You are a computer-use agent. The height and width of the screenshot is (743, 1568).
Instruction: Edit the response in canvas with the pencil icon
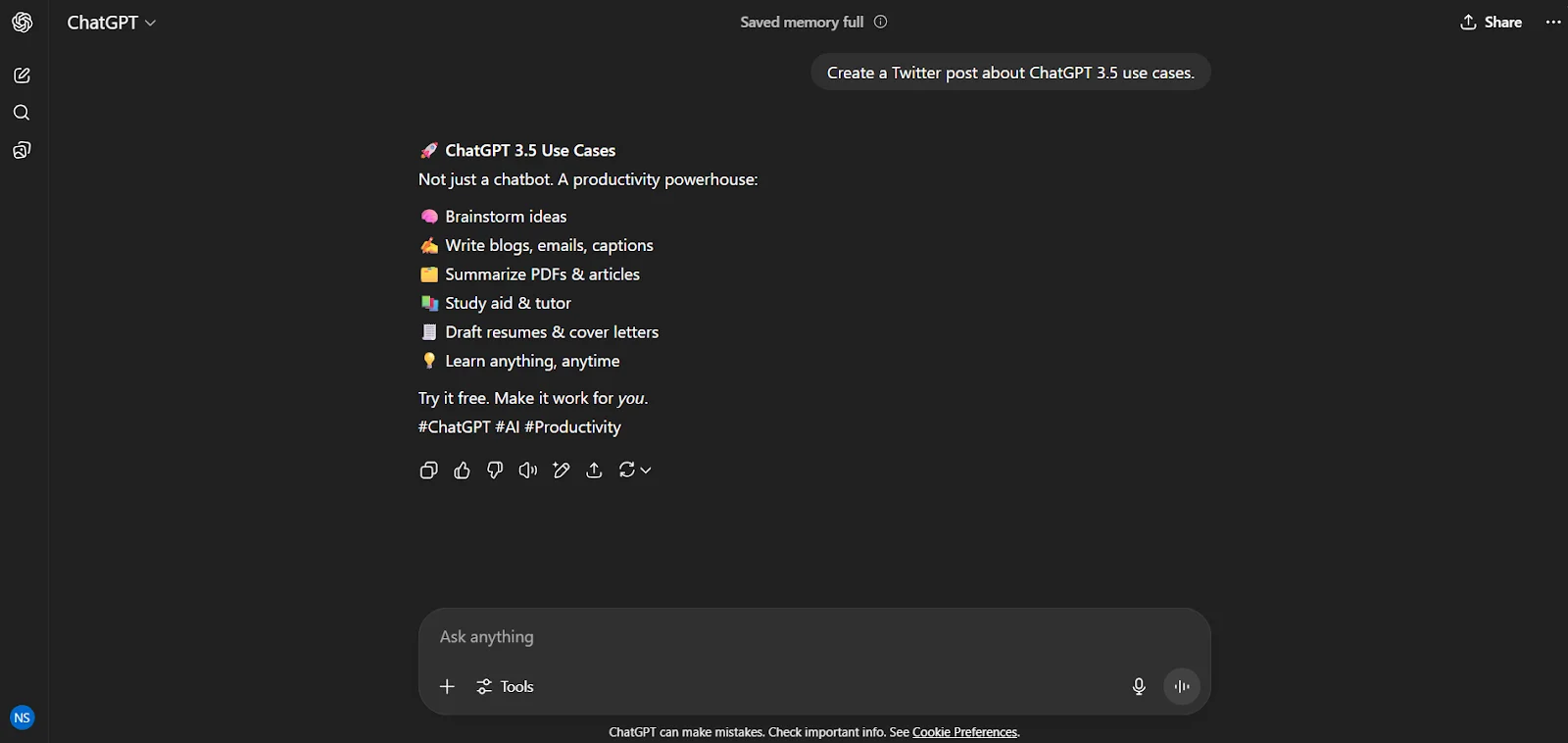tap(561, 471)
